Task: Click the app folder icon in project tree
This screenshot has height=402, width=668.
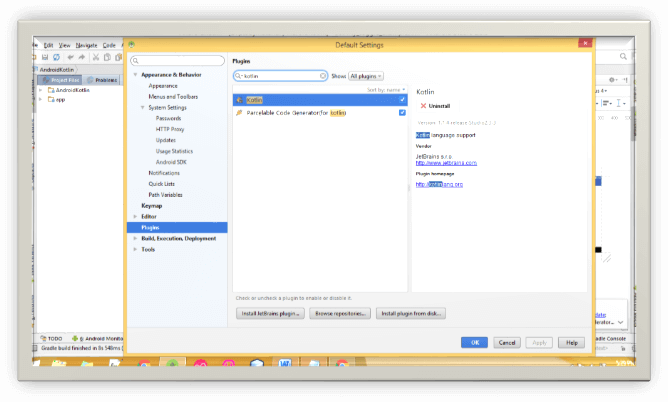Action: (x=51, y=100)
